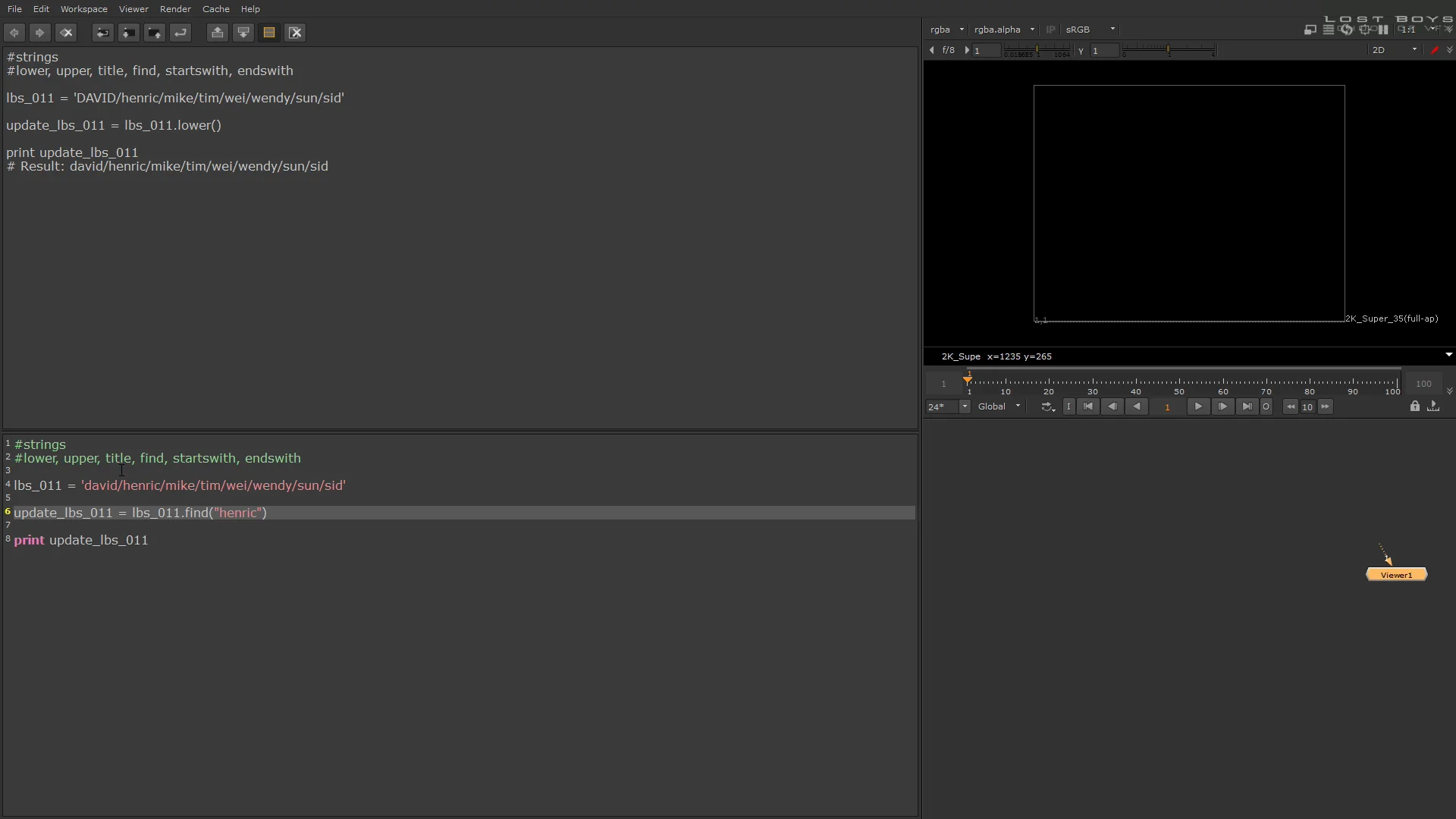The height and width of the screenshot is (819, 1456).
Task: Set the in point with I button
Action: (1068, 407)
